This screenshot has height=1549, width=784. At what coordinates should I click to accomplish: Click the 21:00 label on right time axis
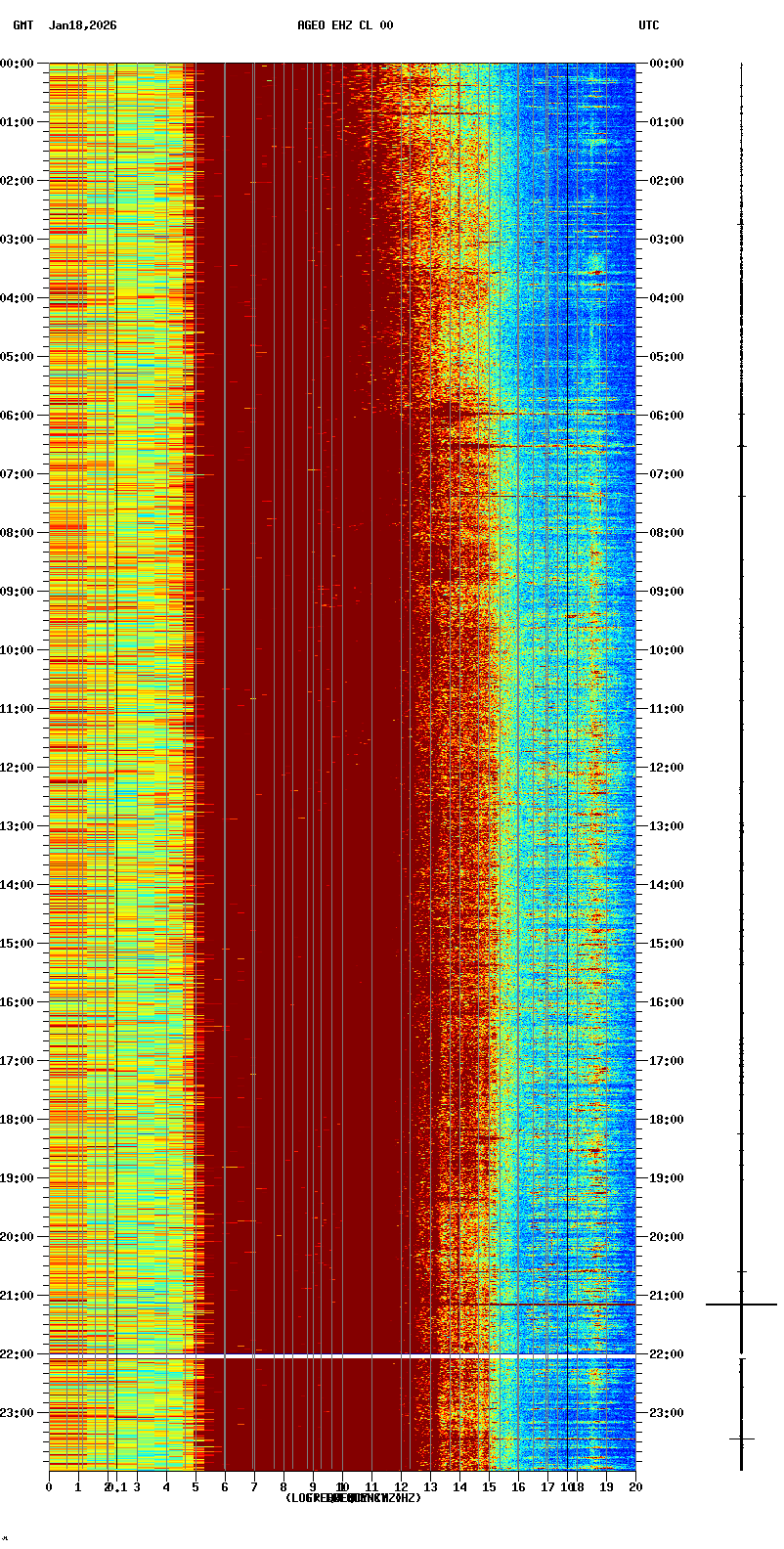pos(666,1296)
